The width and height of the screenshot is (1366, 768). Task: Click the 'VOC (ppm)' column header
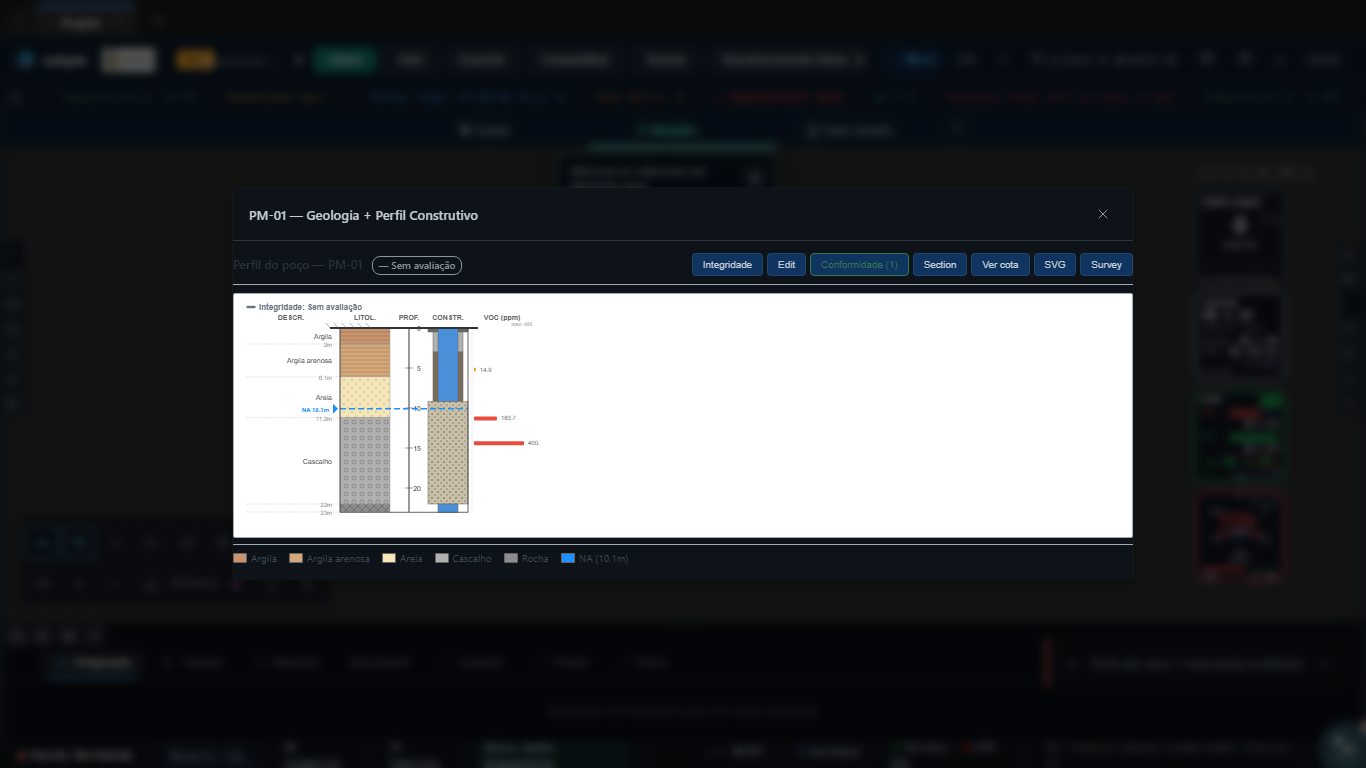click(x=502, y=318)
